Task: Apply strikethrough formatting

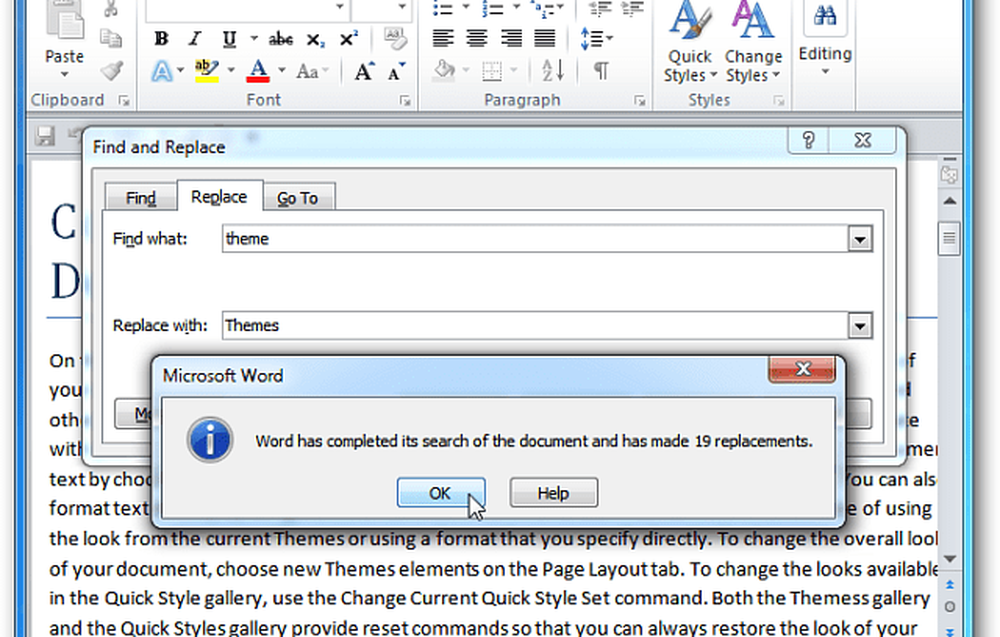Action: pyautogui.click(x=280, y=39)
